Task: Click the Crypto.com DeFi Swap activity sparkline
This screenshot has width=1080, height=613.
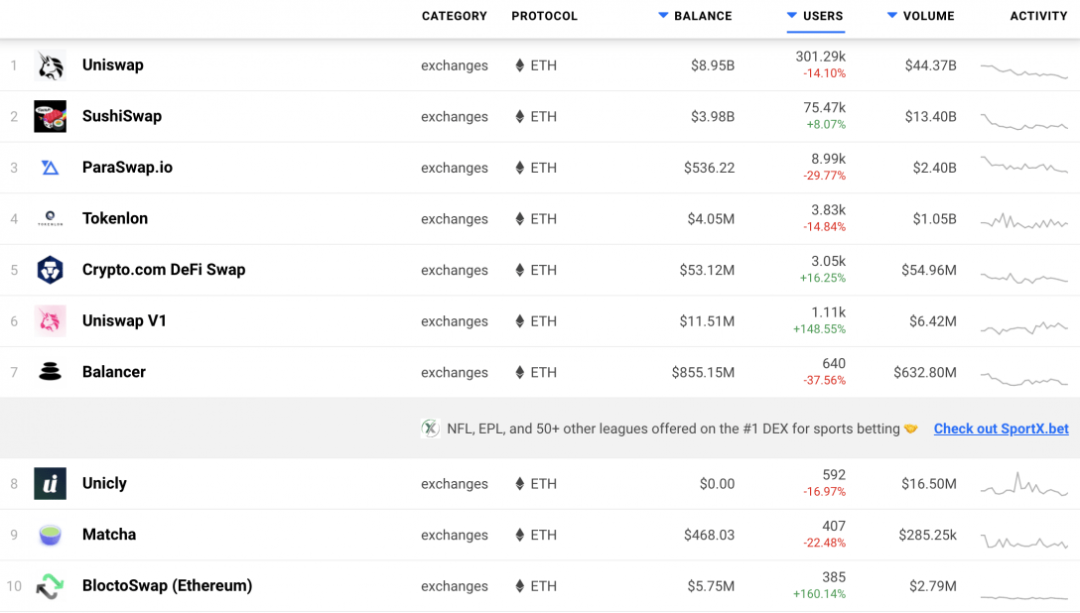Action: (1024, 278)
